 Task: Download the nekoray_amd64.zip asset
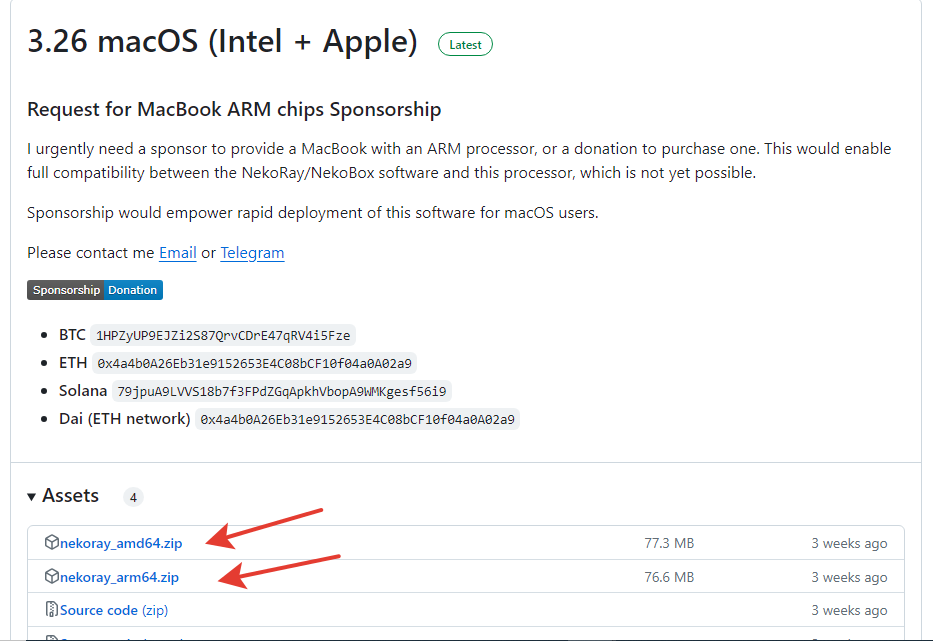121,544
